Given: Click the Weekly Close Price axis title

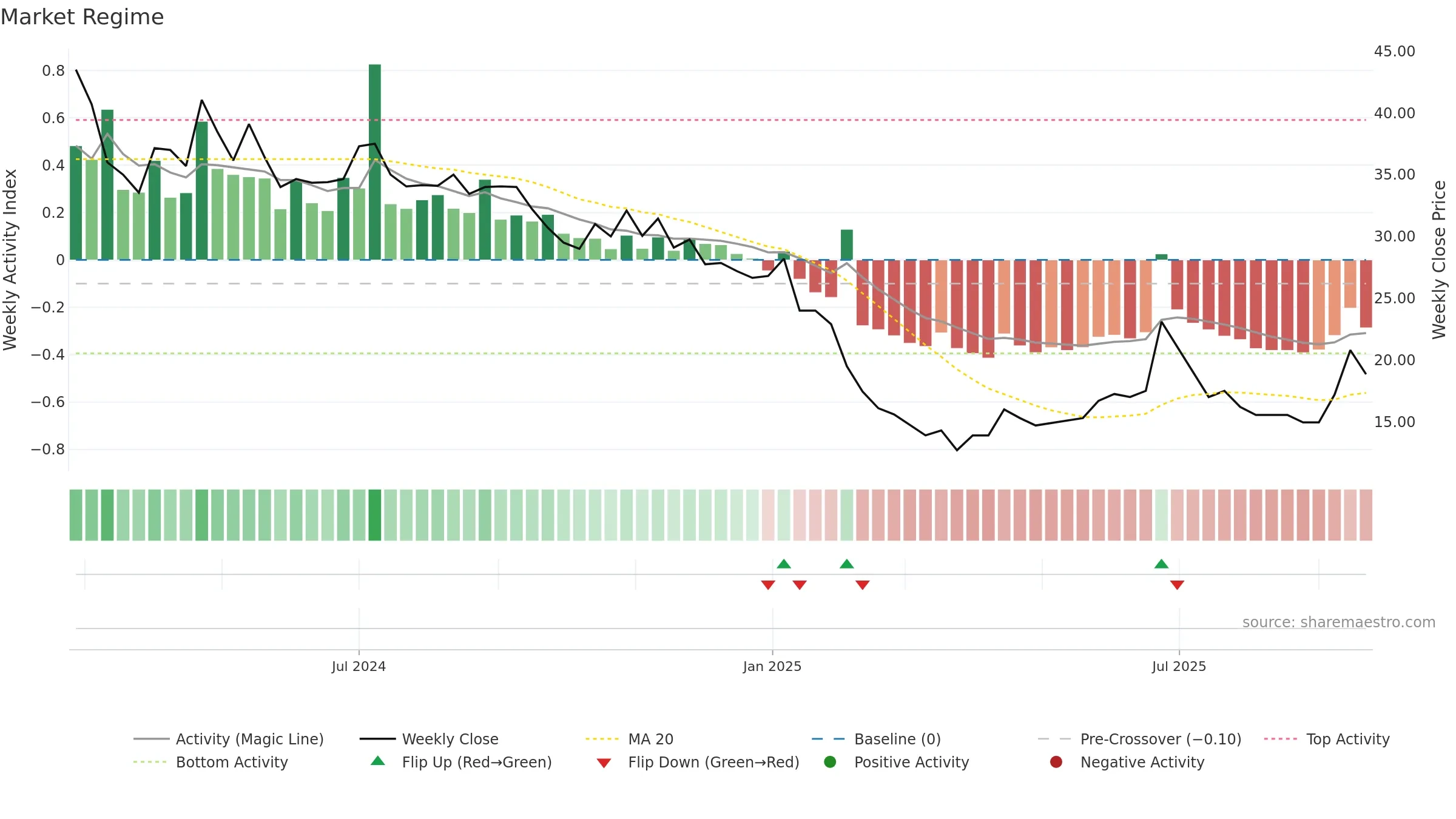Looking at the screenshot, I should tap(1439, 260).
